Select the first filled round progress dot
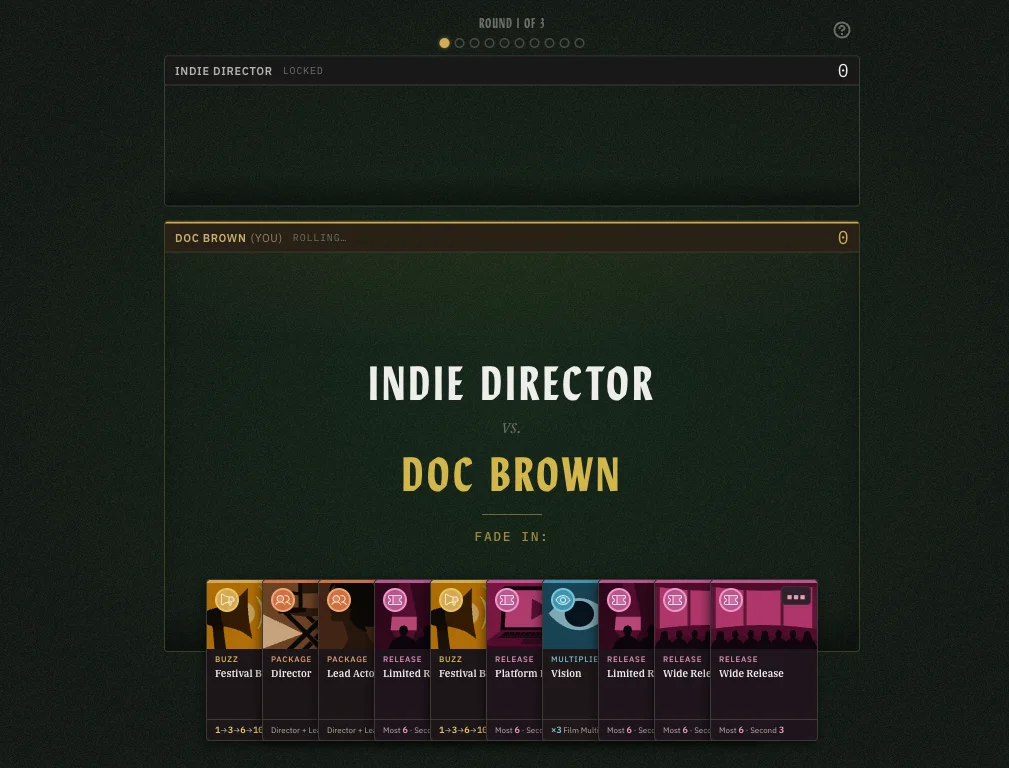1009x768 pixels. pos(444,43)
